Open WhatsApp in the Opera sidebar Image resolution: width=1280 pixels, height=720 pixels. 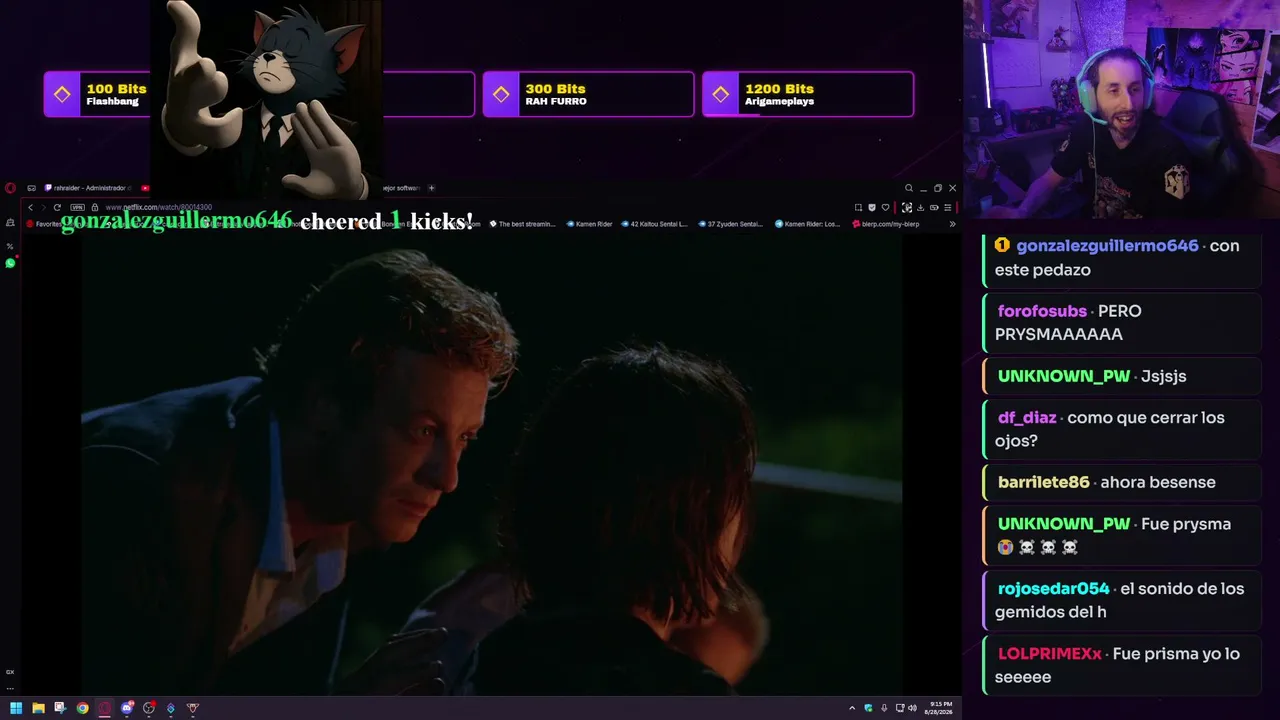[x=10, y=263]
